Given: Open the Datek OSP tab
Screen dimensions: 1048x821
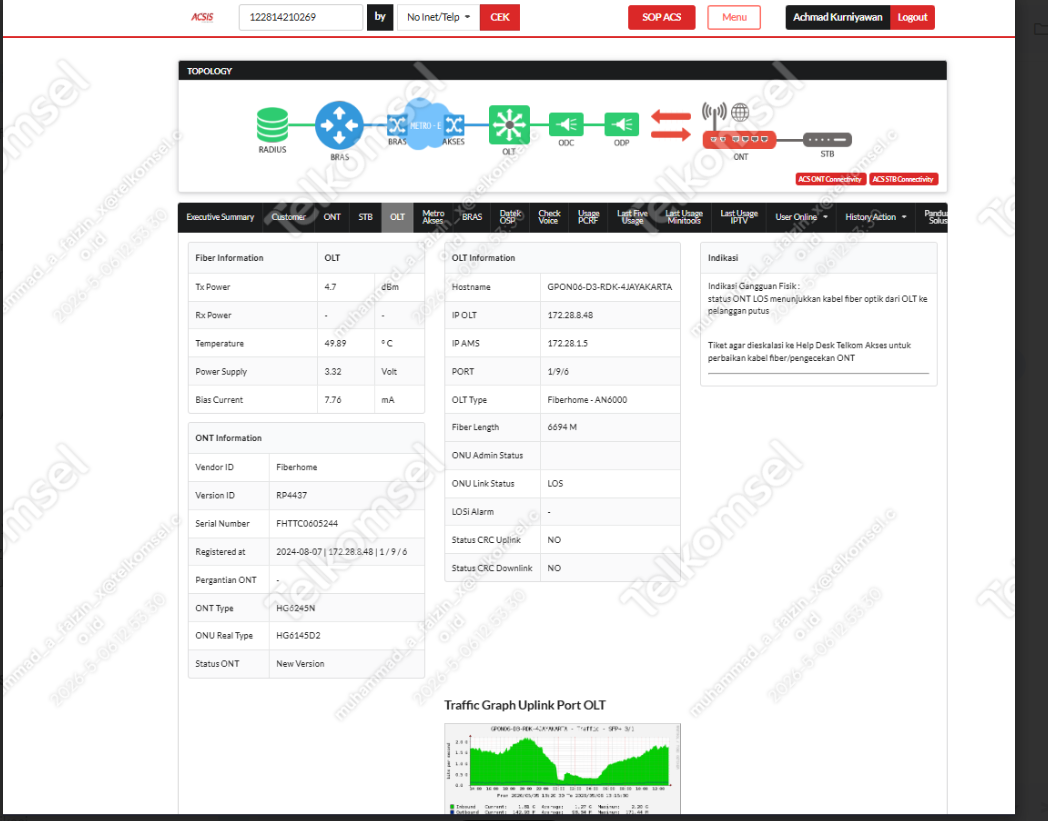Looking at the screenshot, I should point(510,217).
